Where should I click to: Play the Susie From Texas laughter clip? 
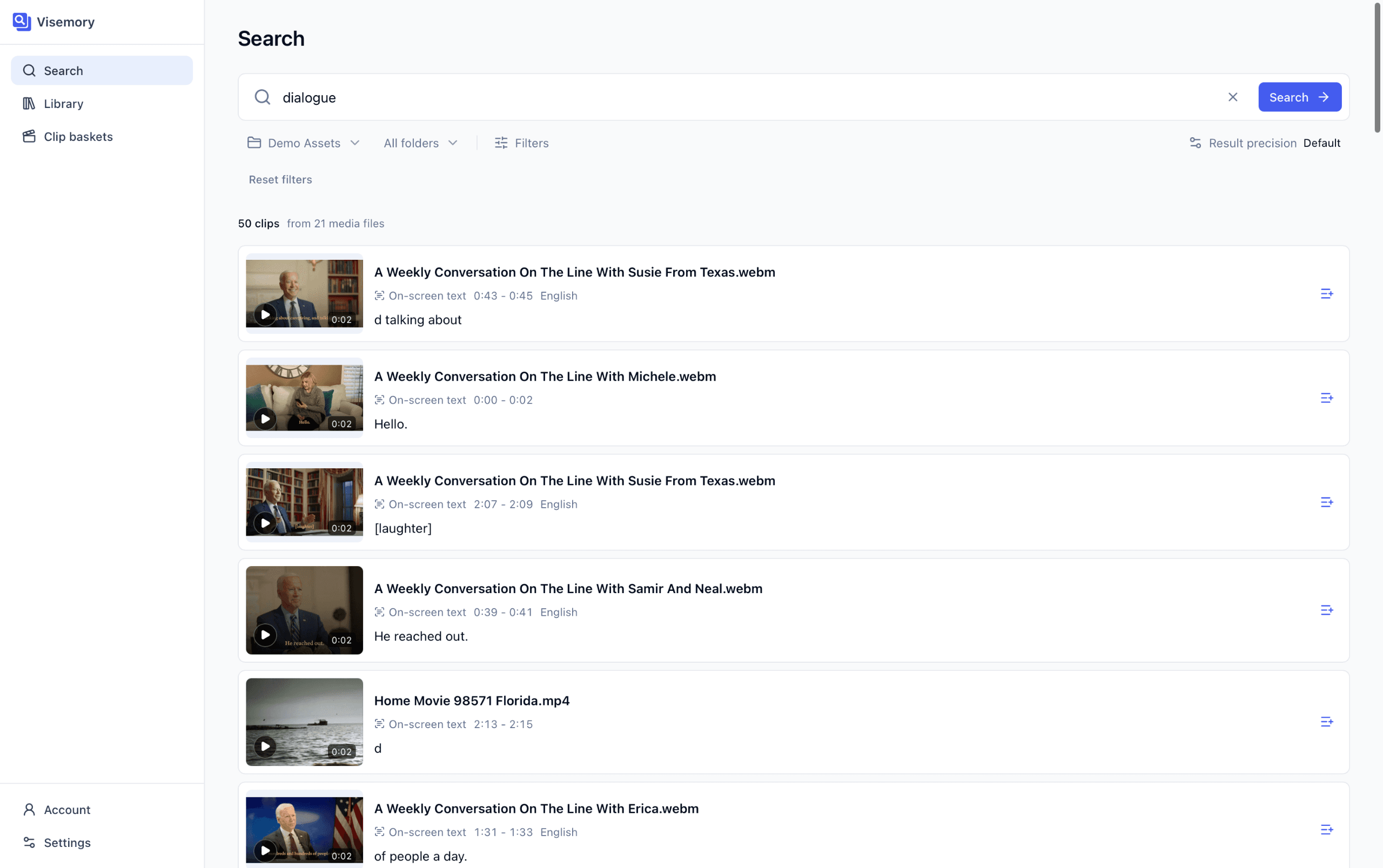[265, 523]
